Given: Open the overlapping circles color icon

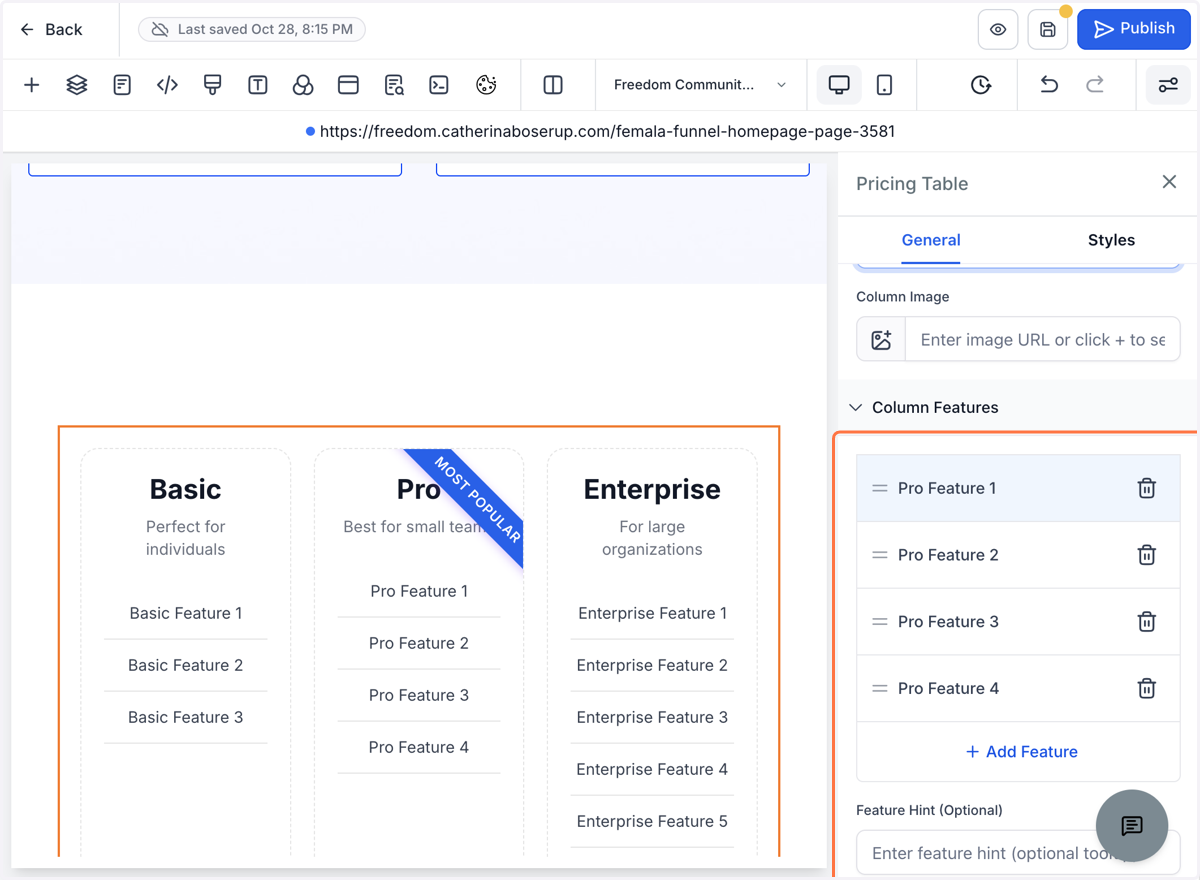Looking at the screenshot, I should [x=303, y=85].
